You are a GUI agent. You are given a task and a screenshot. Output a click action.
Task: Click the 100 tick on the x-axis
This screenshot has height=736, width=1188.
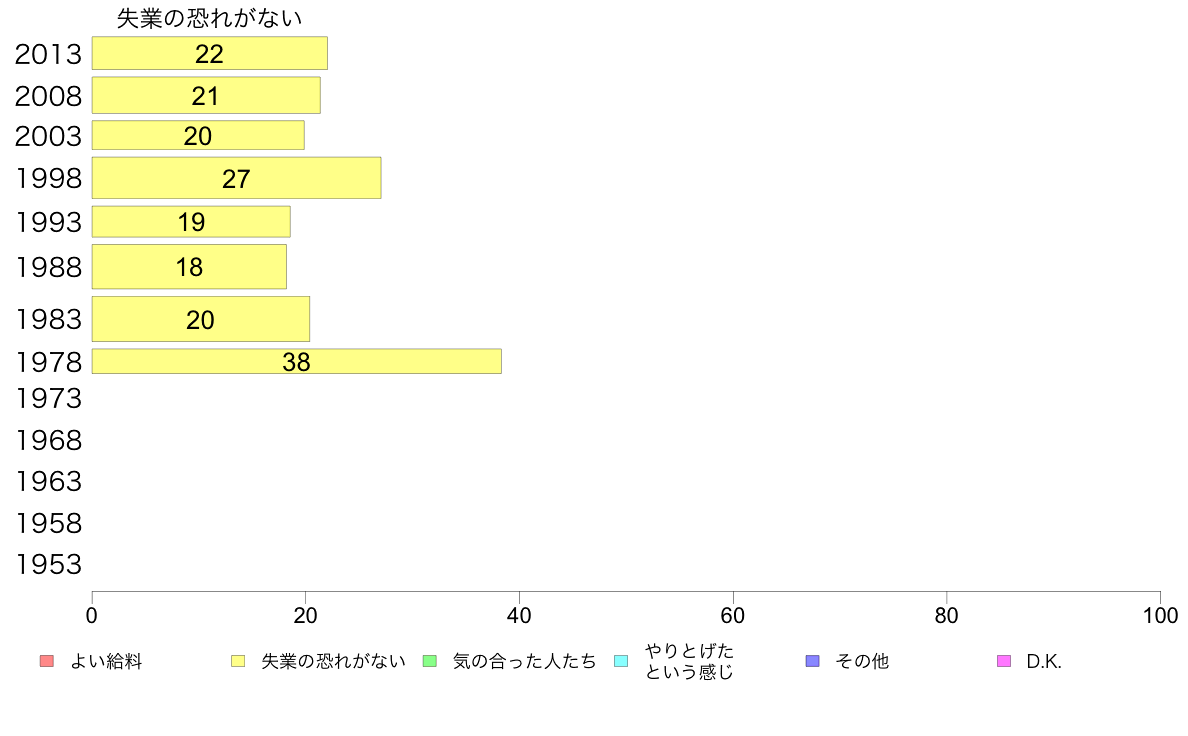1160,615
